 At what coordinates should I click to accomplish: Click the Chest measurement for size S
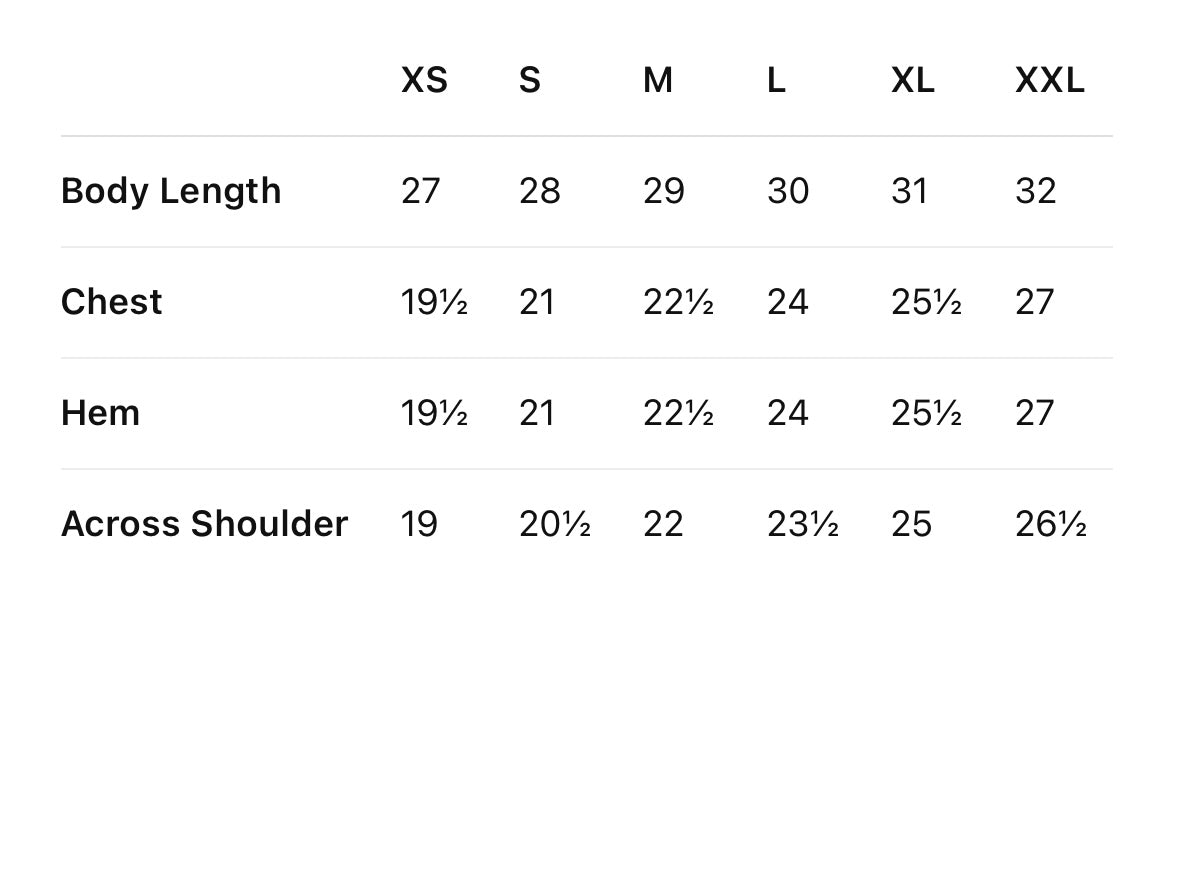[536, 302]
